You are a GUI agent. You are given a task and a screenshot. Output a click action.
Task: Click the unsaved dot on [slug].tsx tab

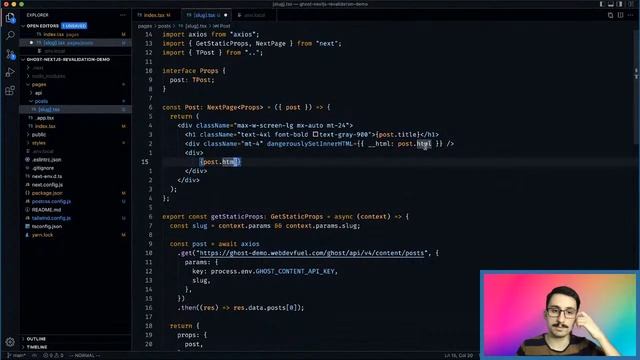tap(225, 15)
